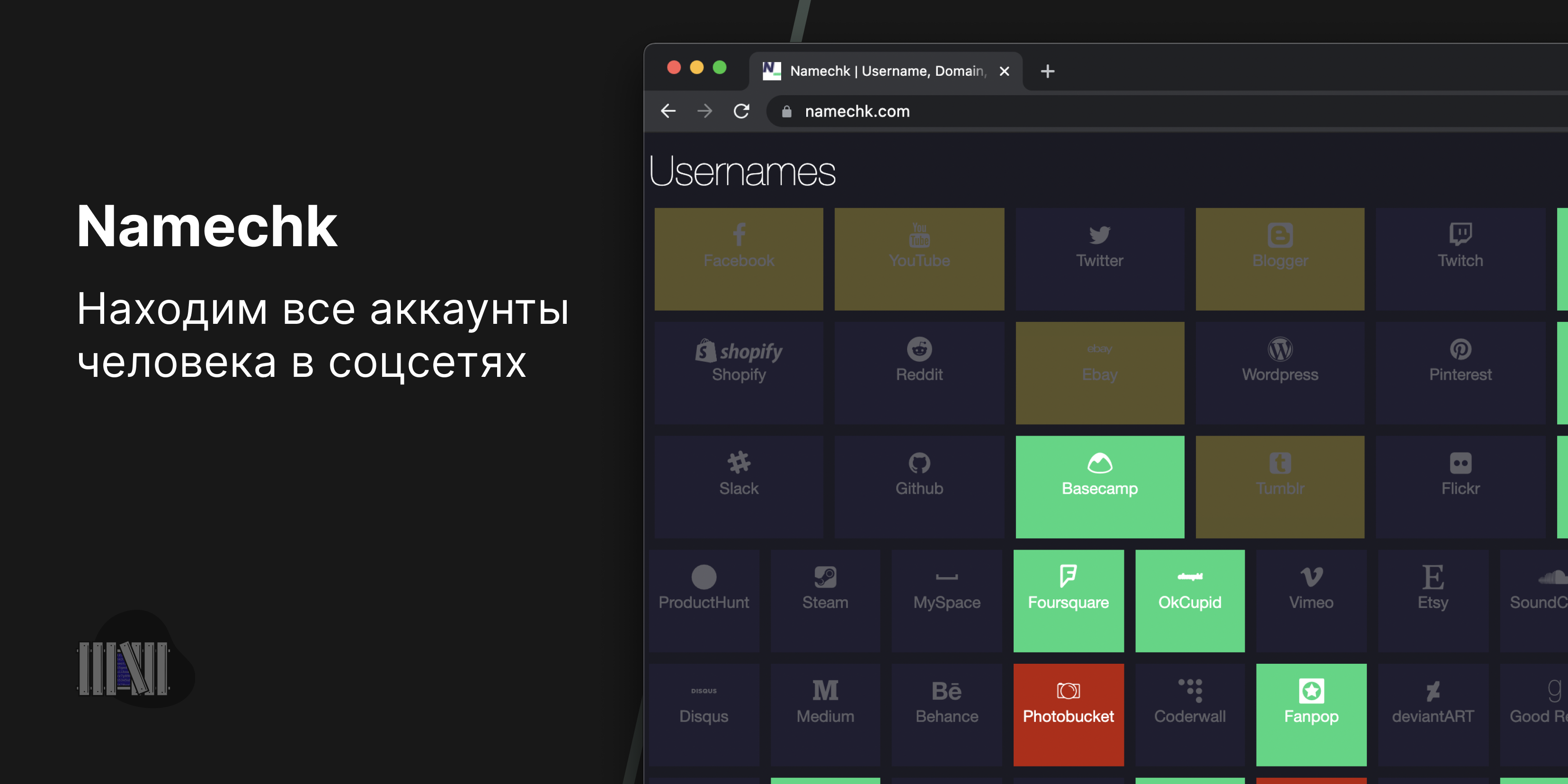Open the Facebook username tile
This screenshot has height=784, width=1568.
(x=739, y=258)
